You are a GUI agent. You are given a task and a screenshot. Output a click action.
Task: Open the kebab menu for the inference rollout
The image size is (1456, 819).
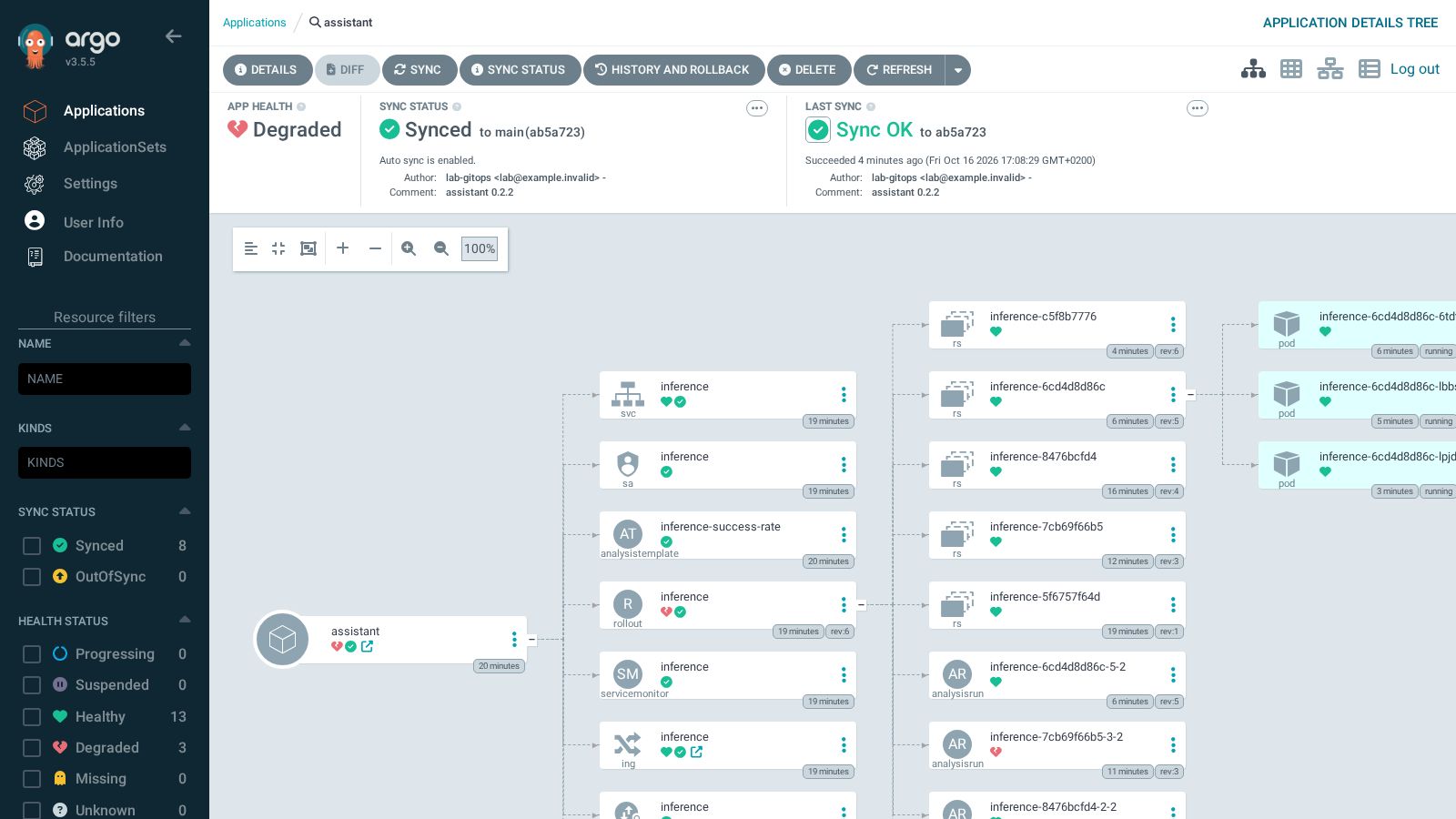[x=844, y=605]
